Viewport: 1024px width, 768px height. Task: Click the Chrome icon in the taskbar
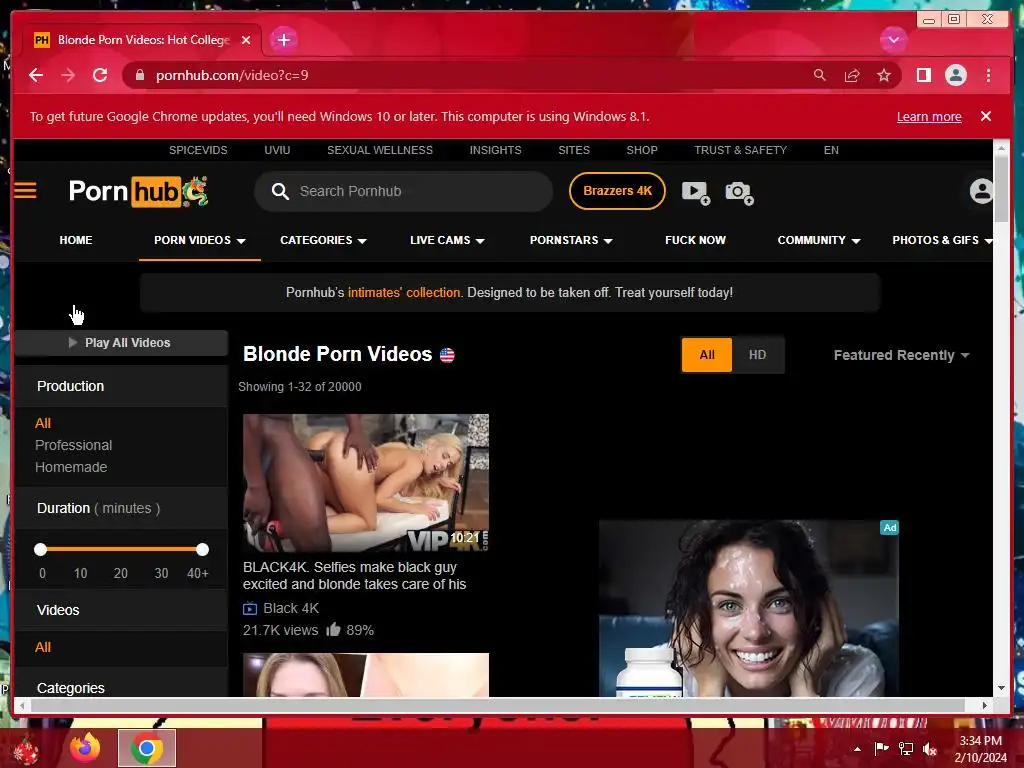(147, 748)
